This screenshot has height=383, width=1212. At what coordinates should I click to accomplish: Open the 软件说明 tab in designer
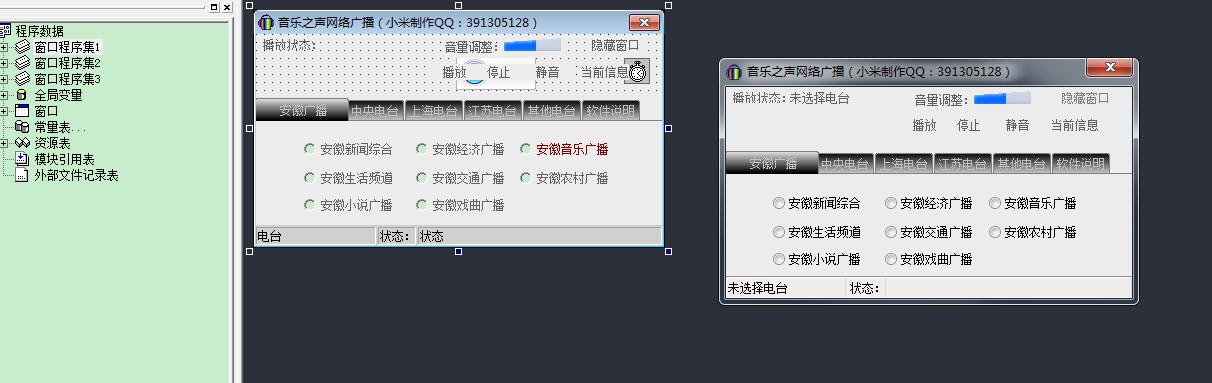point(610,111)
